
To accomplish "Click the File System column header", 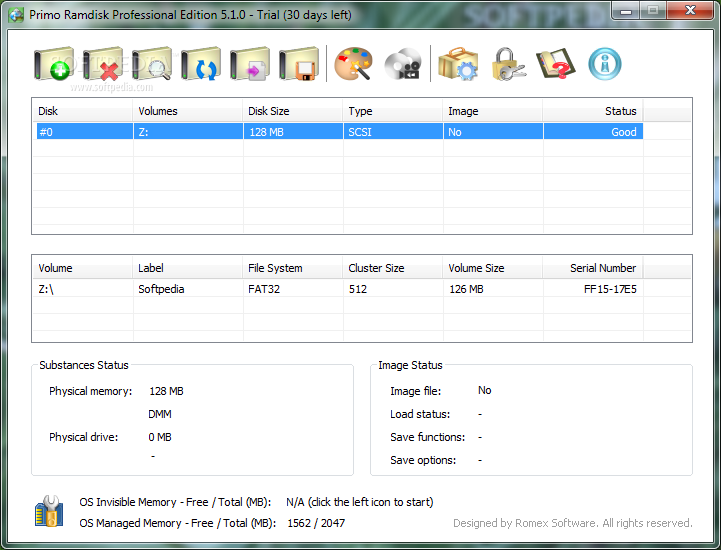I will click(293, 268).
